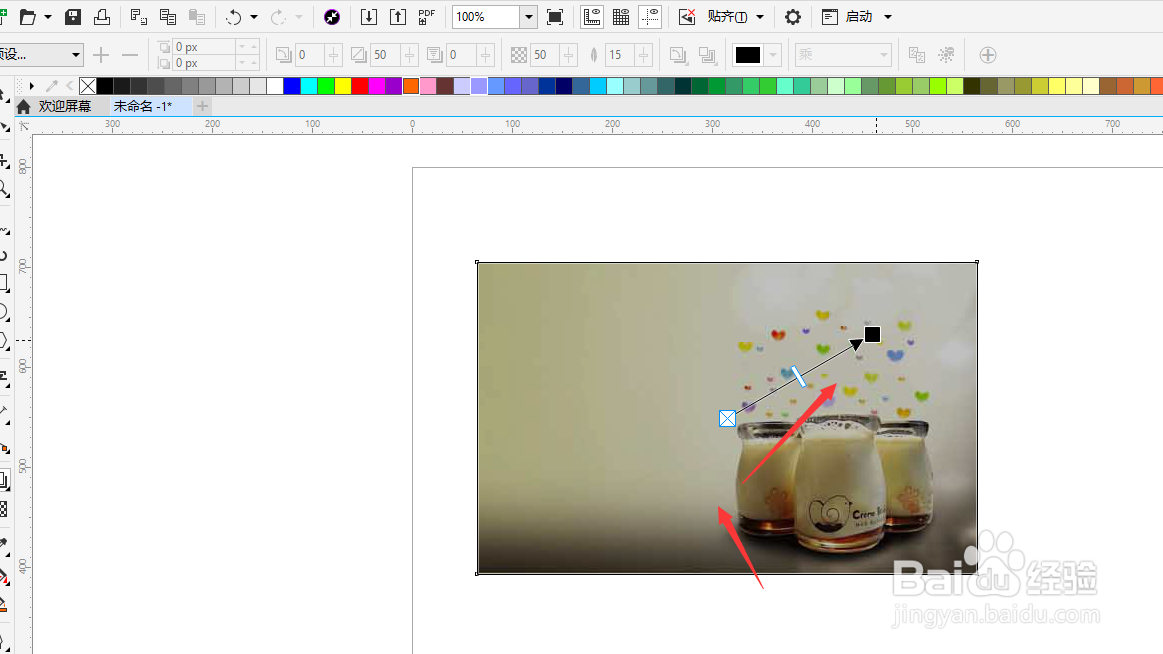Click the Import icon with down arrow

pos(369,16)
